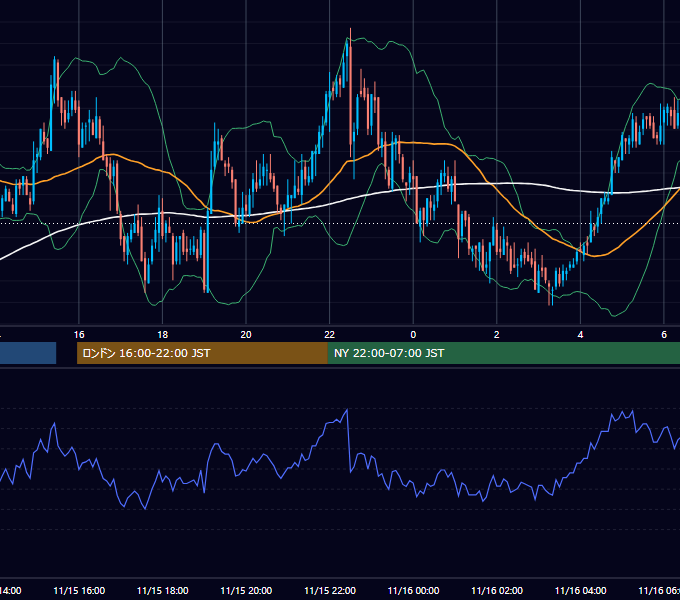Image resolution: width=680 pixels, height=600 pixels.
Task: Click hour label 22 under the price chart
Action: pyautogui.click(x=330, y=335)
